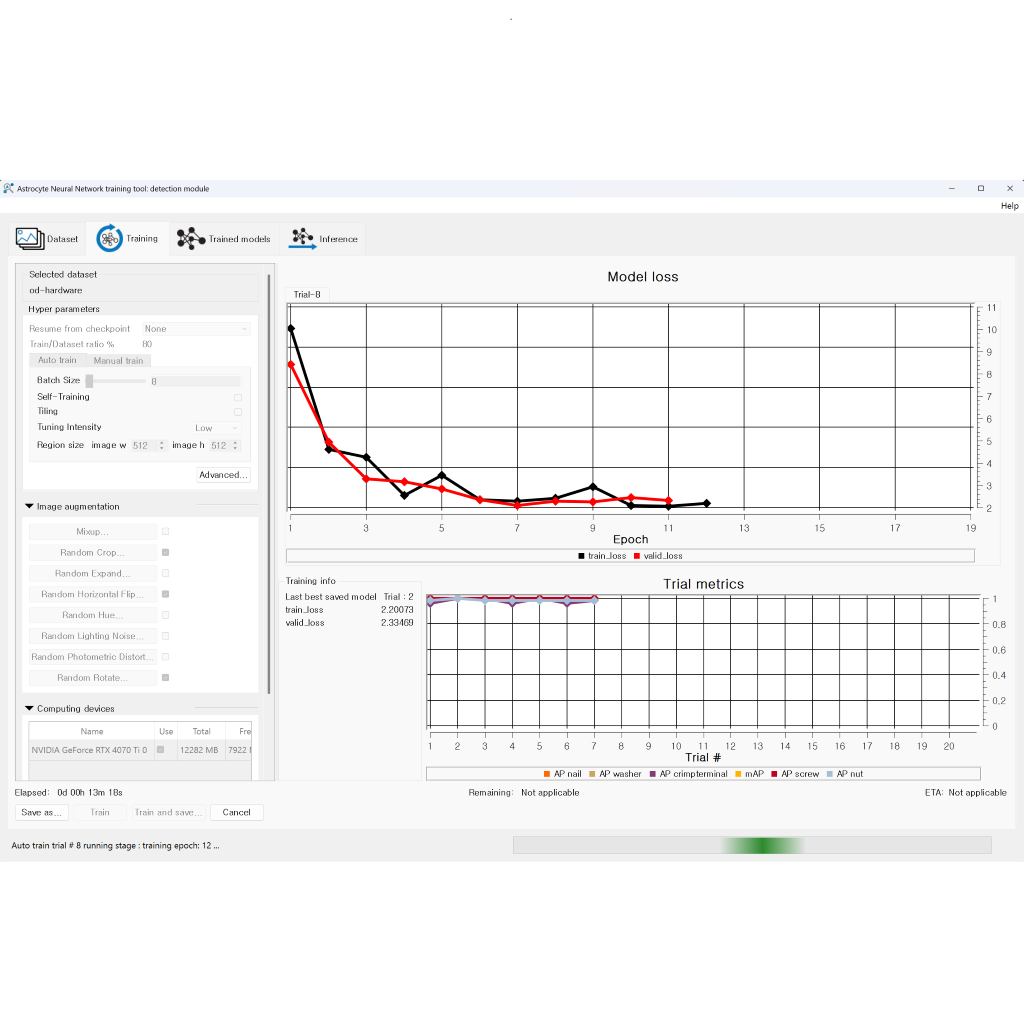Screen dimensions: 1024x1024
Task: Open the Tuning Intensity dropdown
Action: point(215,428)
